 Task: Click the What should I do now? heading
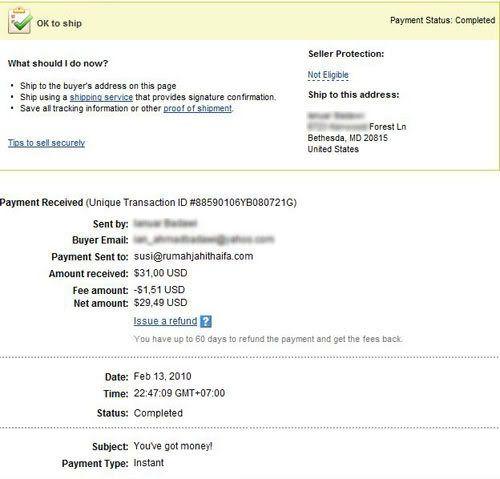coord(58,63)
